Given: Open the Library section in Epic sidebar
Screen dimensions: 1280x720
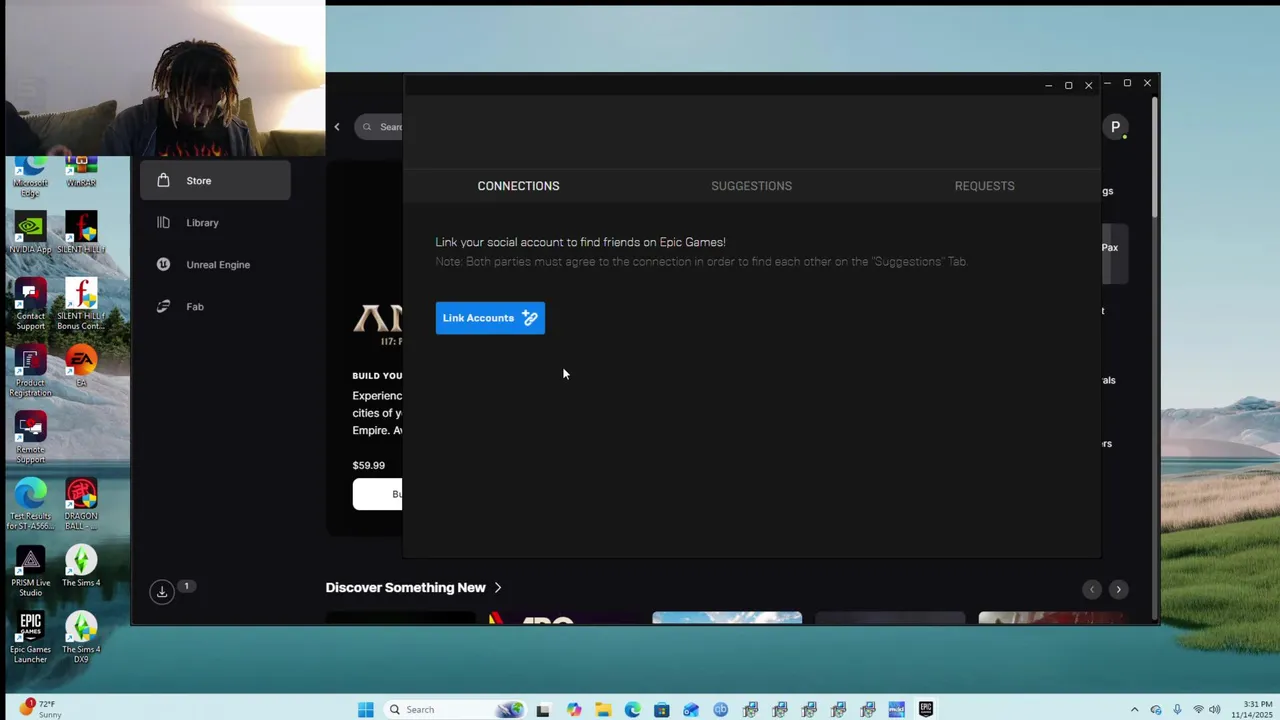Looking at the screenshot, I should tap(215, 223).
